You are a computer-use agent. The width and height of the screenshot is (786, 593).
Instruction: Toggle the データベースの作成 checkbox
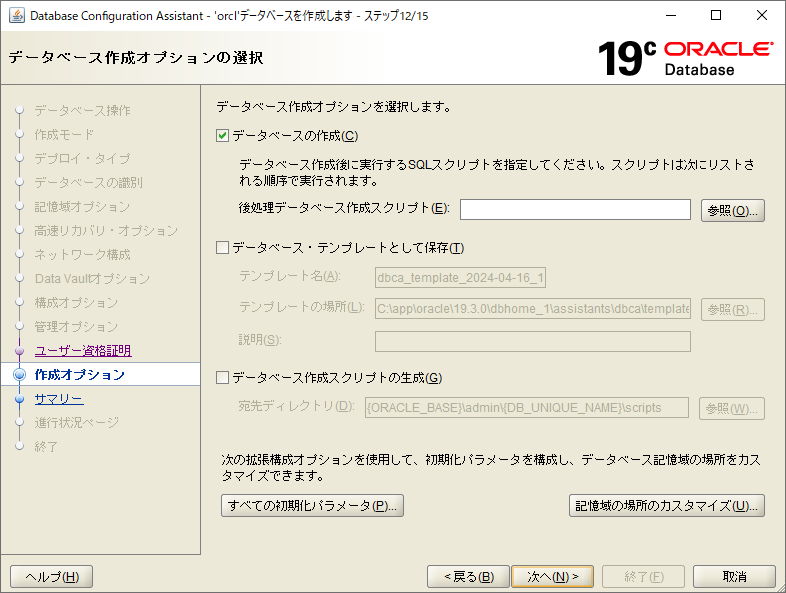pos(223,136)
